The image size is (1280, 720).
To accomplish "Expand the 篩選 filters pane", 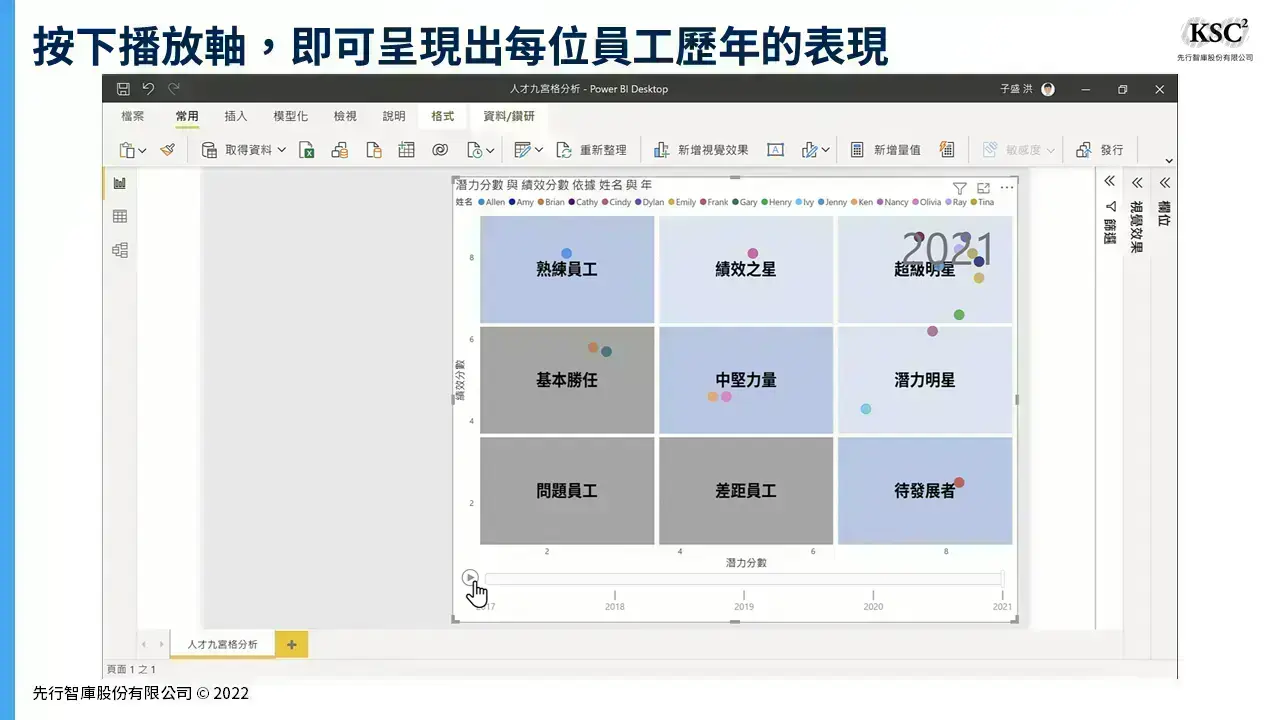I will click(1109, 182).
